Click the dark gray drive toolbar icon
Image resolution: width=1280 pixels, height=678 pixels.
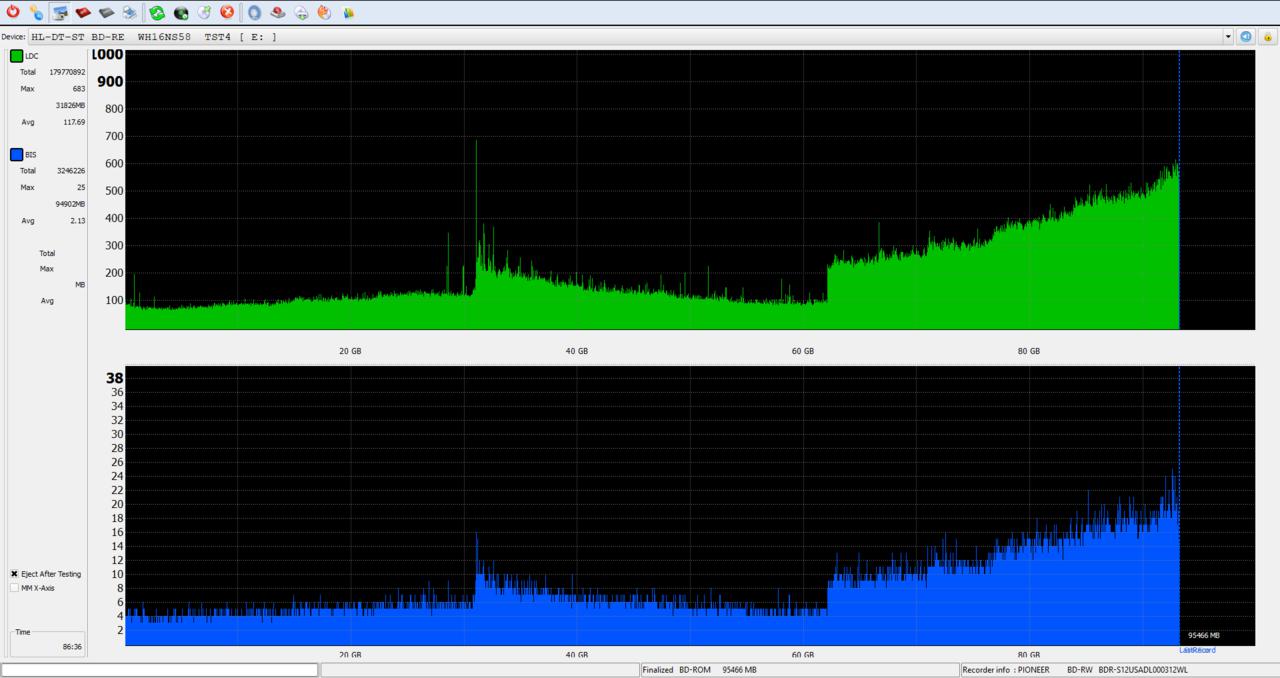pyautogui.click(x=106, y=12)
